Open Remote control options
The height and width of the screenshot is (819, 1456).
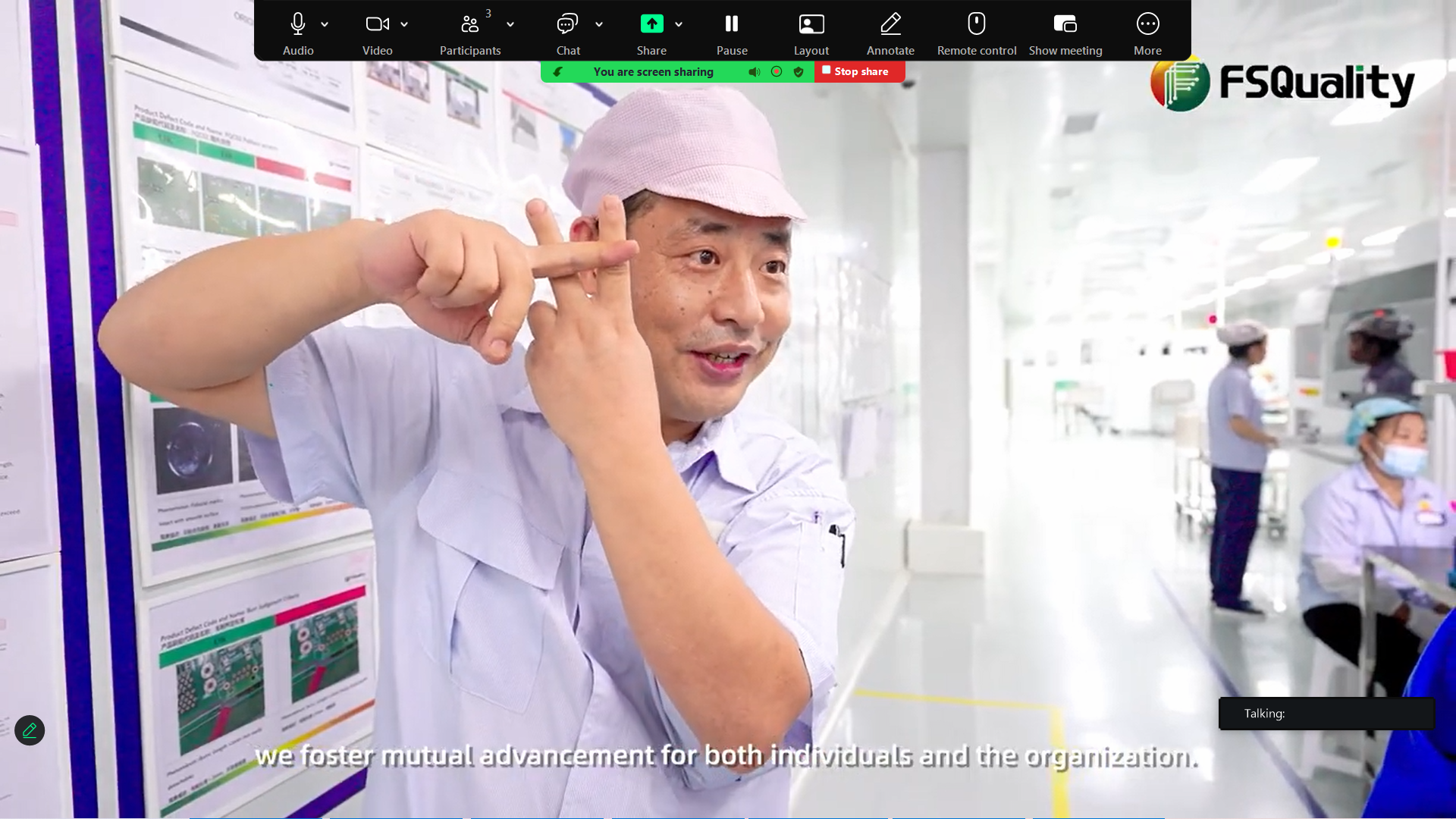977,24
